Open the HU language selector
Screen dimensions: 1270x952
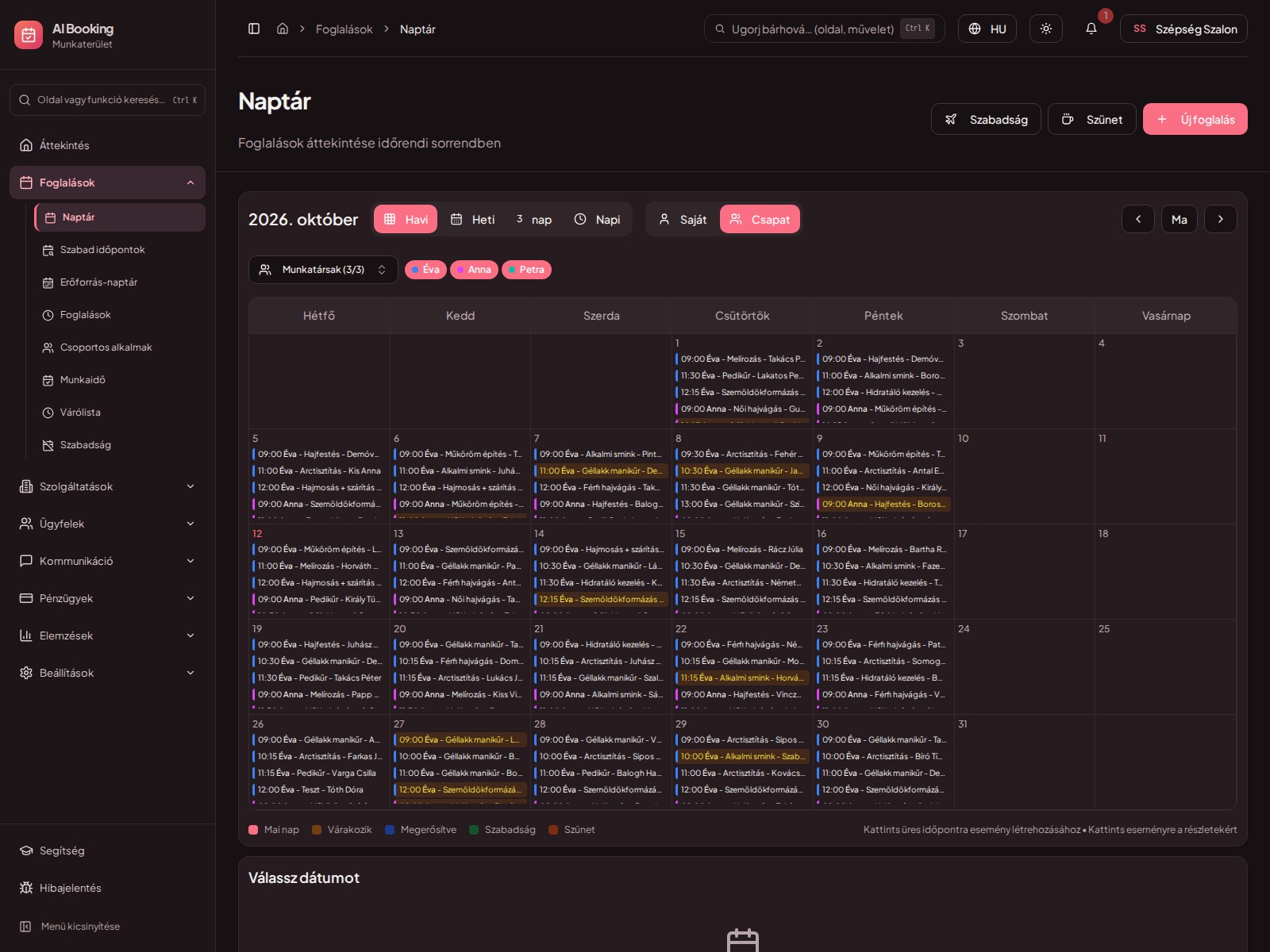click(987, 29)
